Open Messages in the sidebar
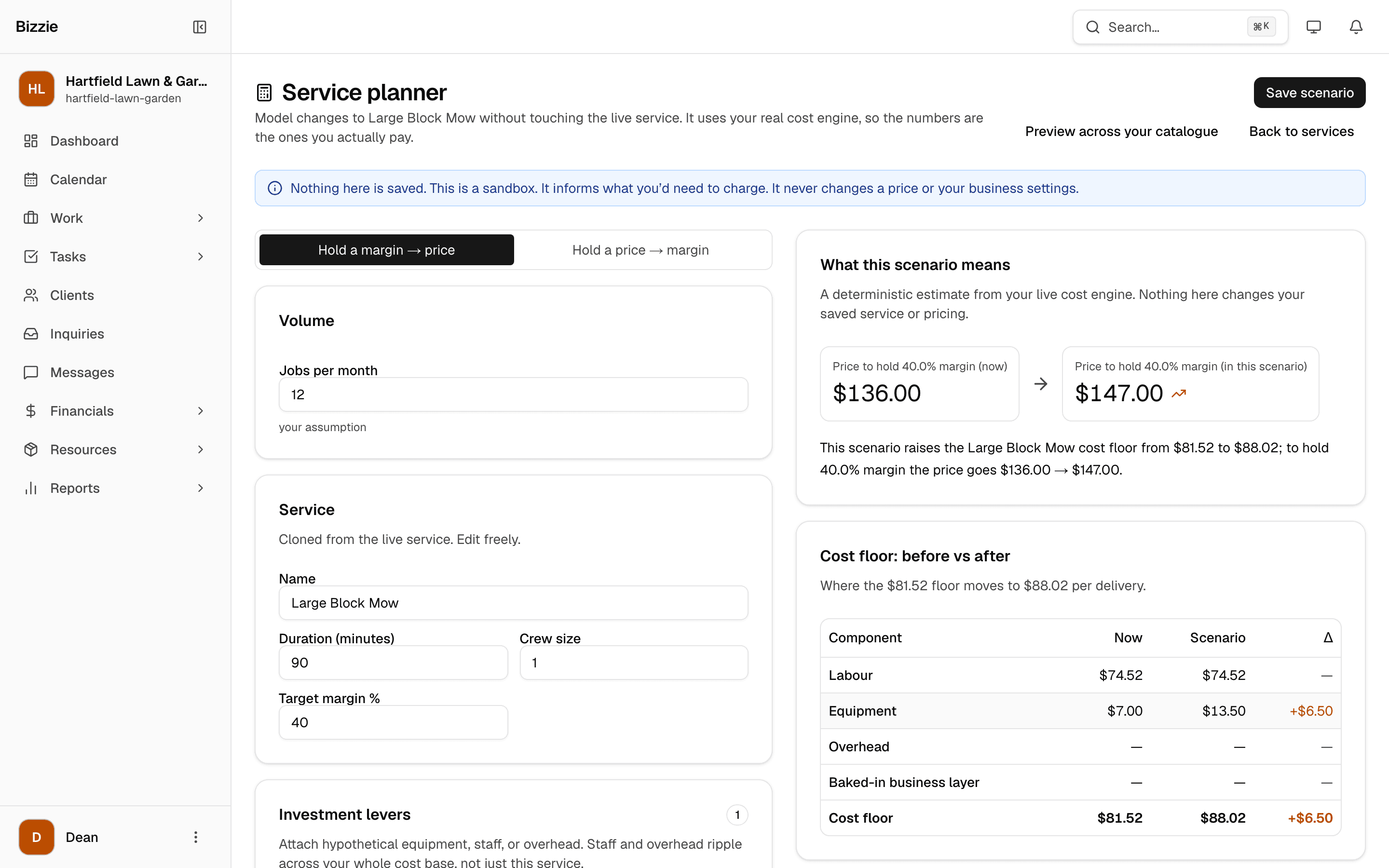This screenshot has width=1389, height=868. [x=115, y=373]
